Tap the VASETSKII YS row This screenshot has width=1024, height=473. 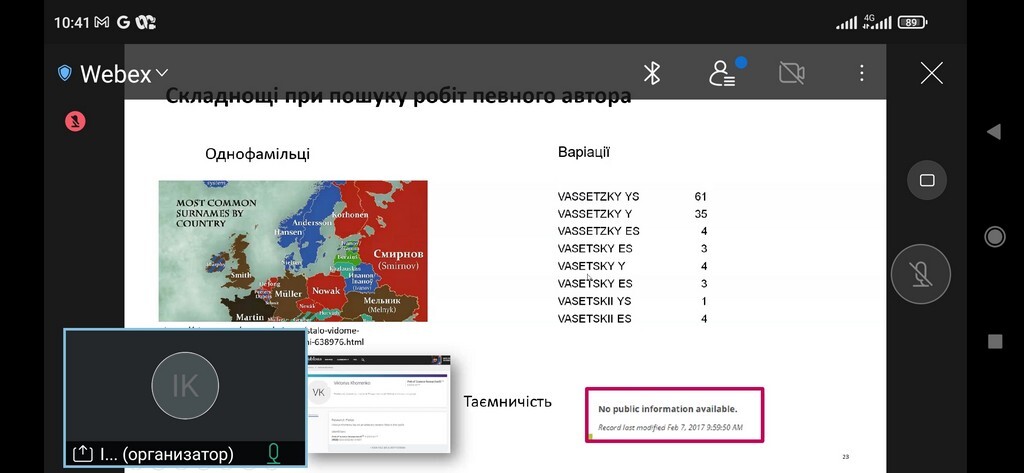point(632,301)
